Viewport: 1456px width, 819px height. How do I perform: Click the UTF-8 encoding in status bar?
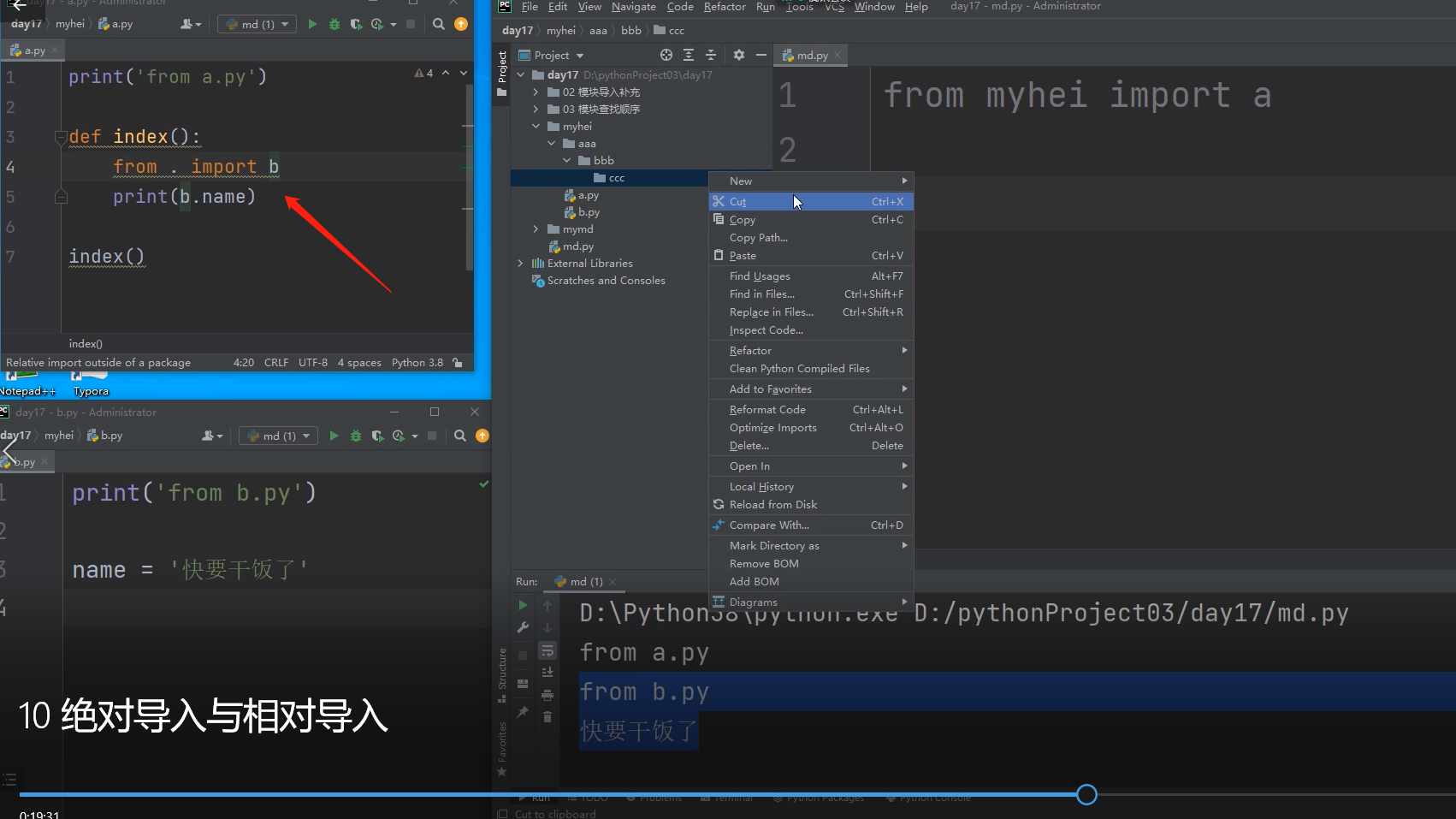pyautogui.click(x=313, y=363)
